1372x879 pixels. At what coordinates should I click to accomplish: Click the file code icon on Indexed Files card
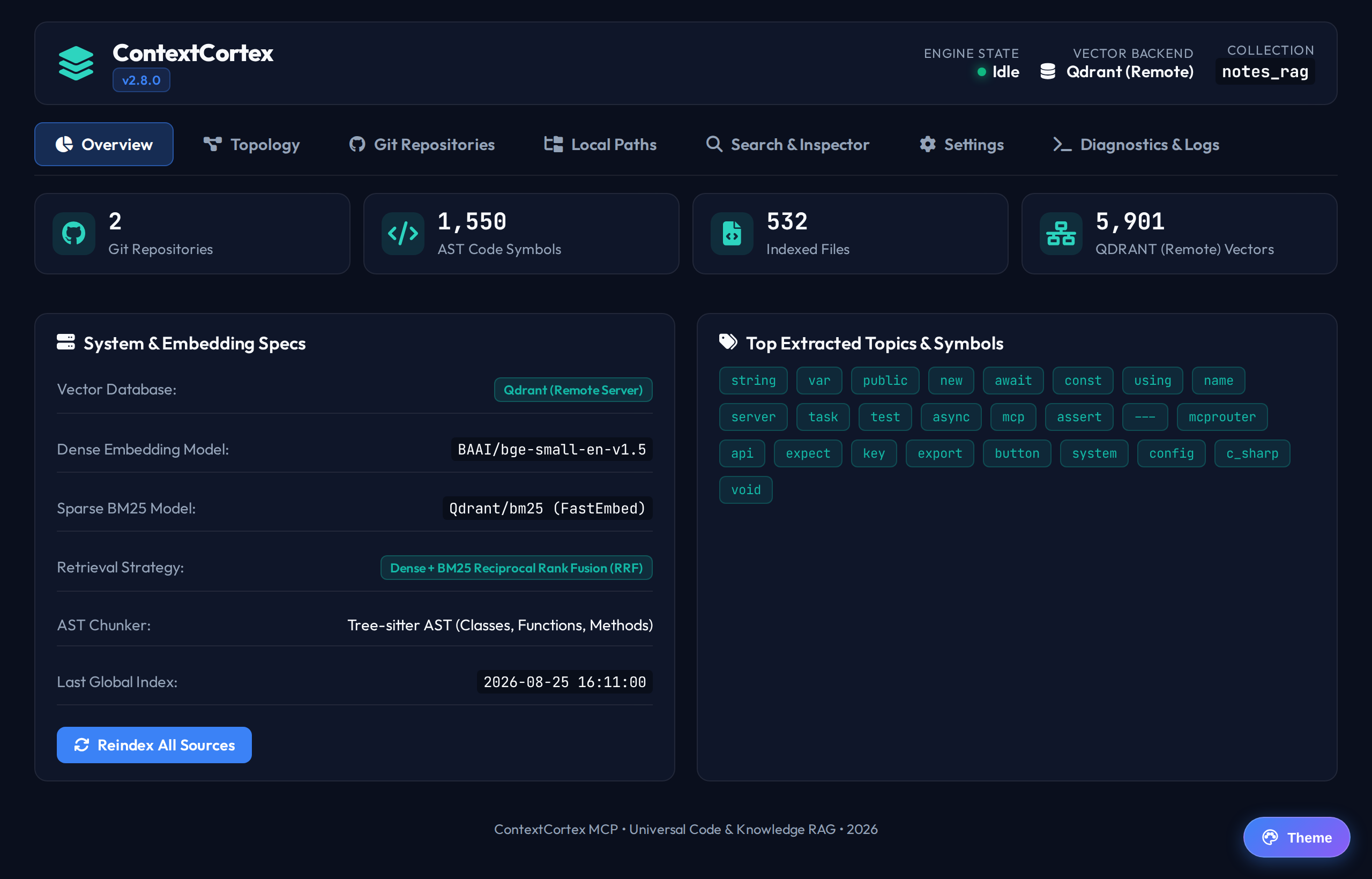coord(732,234)
